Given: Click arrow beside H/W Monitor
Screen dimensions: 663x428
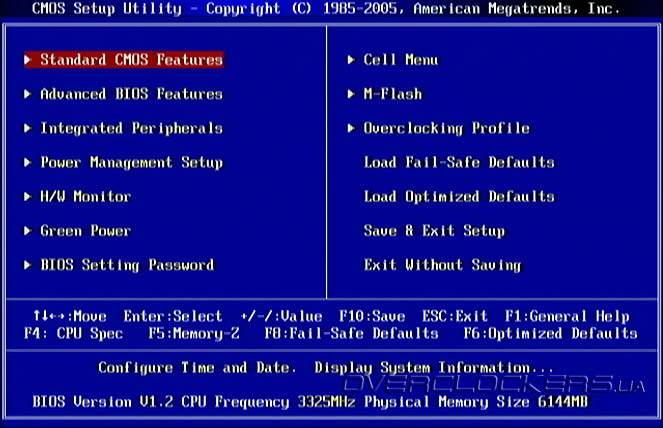Looking at the screenshot, I should coord(28,197).
